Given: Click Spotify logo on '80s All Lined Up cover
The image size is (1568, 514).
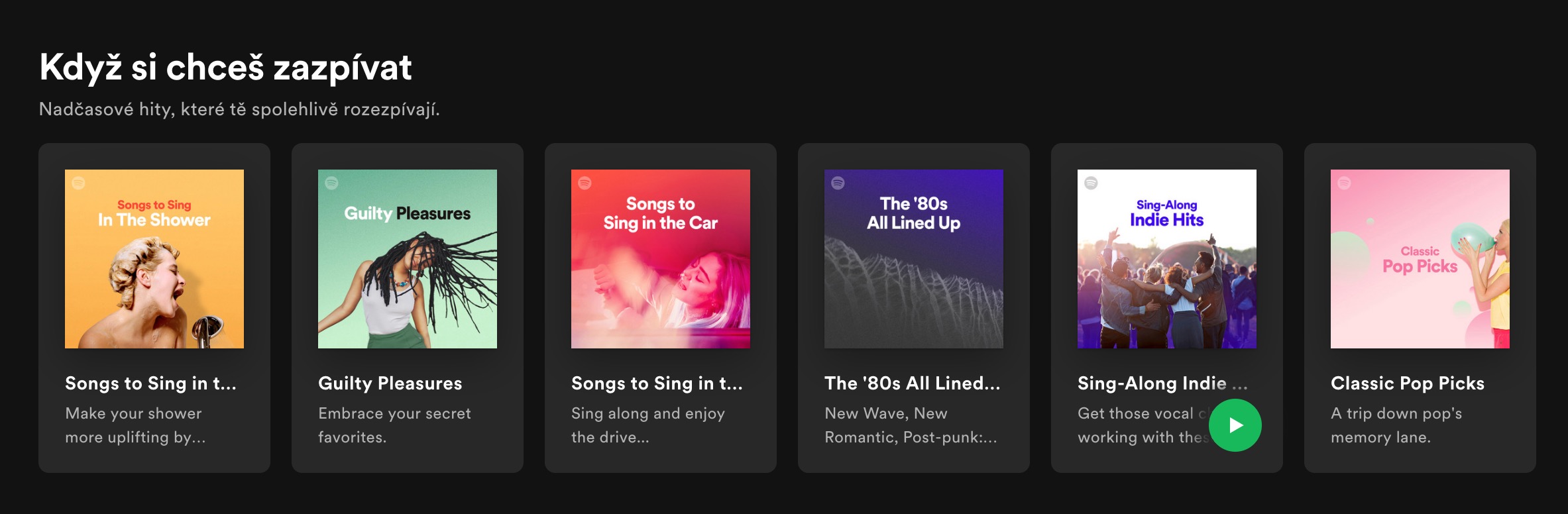Looking at the screenshot, I should (838, 183).
